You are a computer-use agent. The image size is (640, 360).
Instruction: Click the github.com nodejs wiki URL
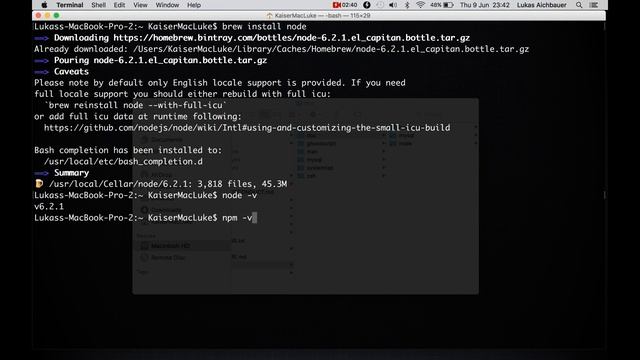tap(247, 128)
